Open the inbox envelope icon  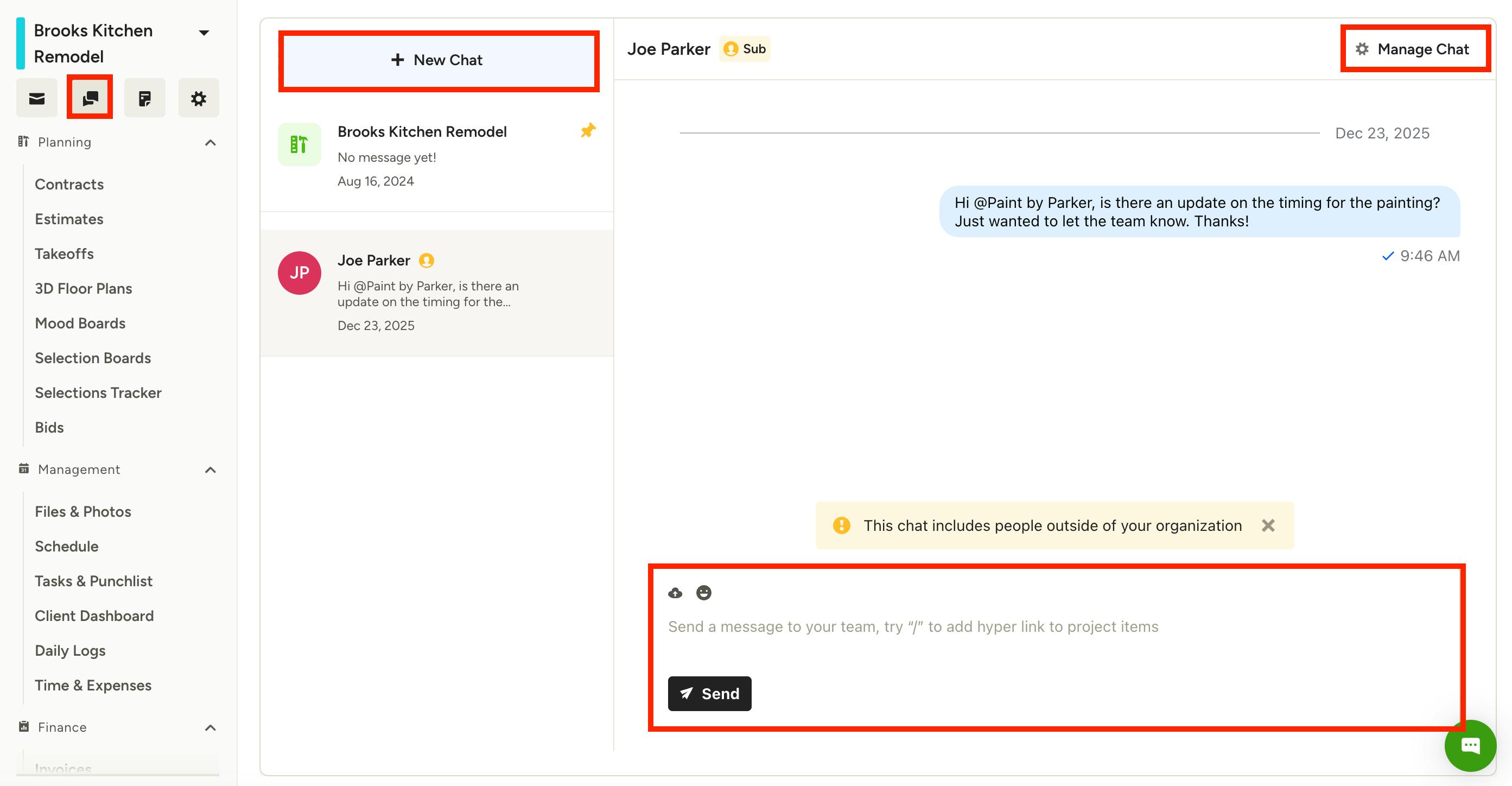pos(36,98)
